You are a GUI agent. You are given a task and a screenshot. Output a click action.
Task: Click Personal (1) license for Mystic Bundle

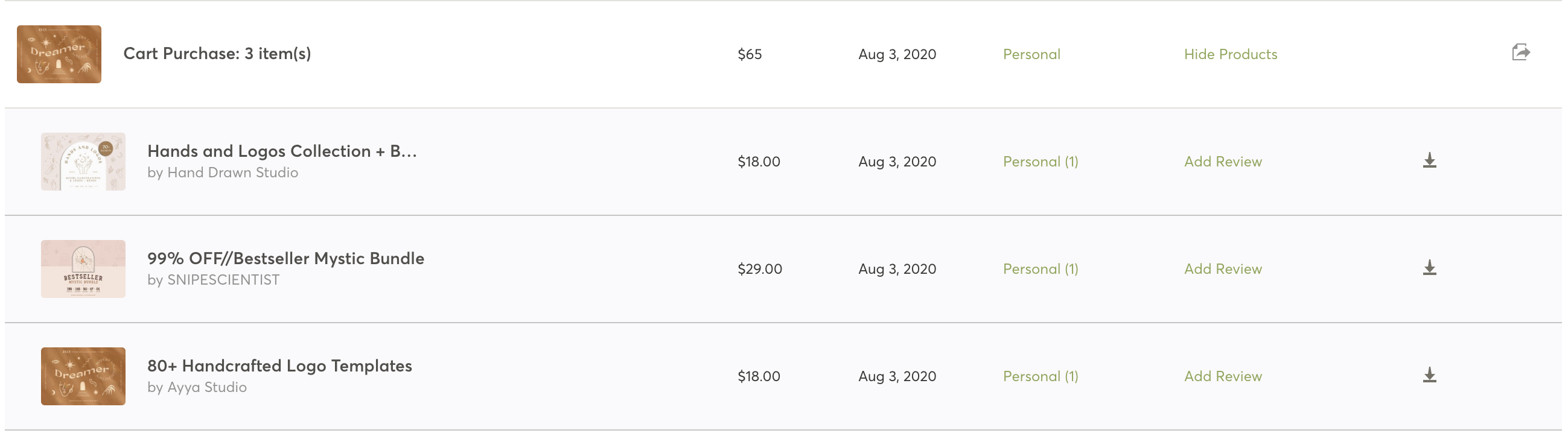[1041, 269]
